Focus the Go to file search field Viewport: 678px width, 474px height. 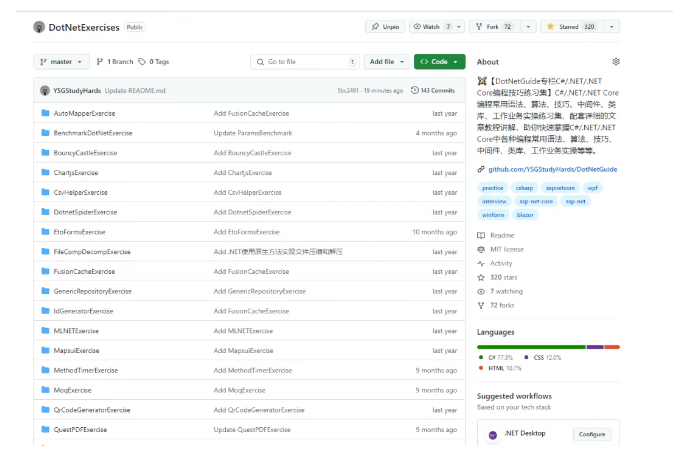pos(305,62)
